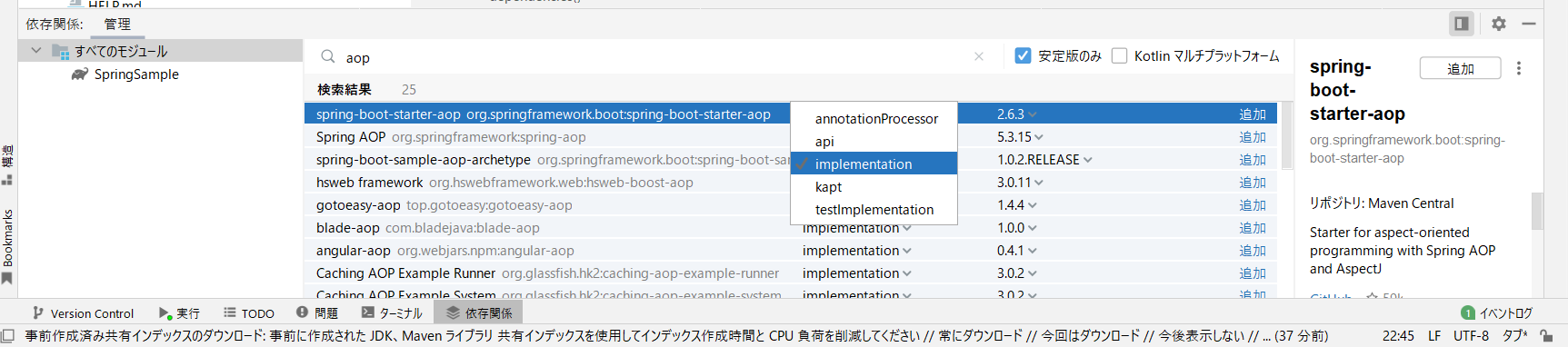Image resolution: width=1568 pixels, height=347 pixels.
Task: Collapse the すべてのモジュール tree node
Action: pos(36,51)
